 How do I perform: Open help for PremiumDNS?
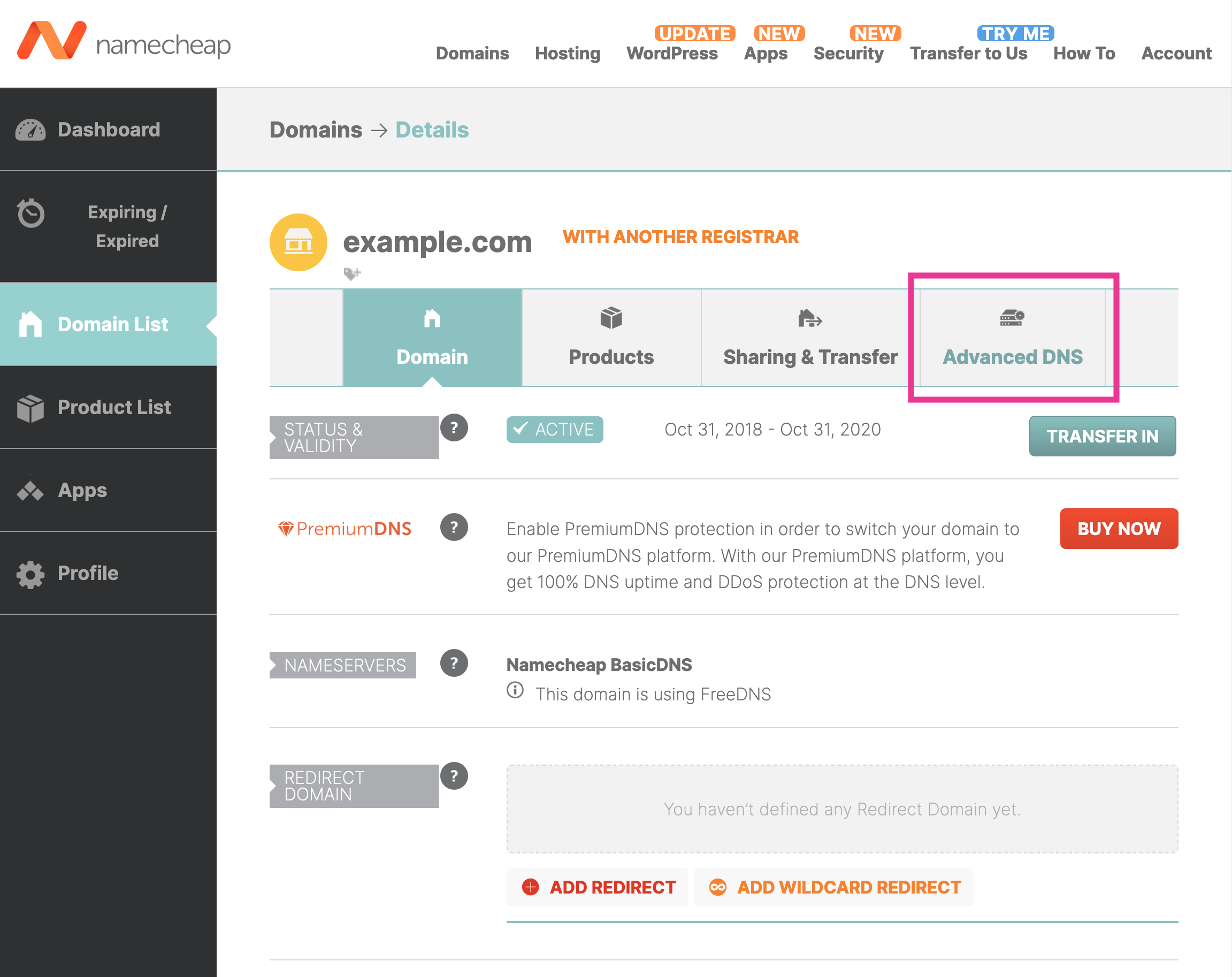[x=454, y=527]
